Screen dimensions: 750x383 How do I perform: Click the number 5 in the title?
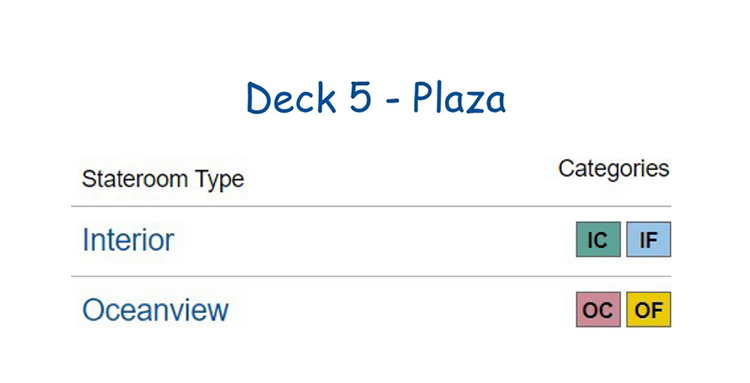click(x=360, y=98)
